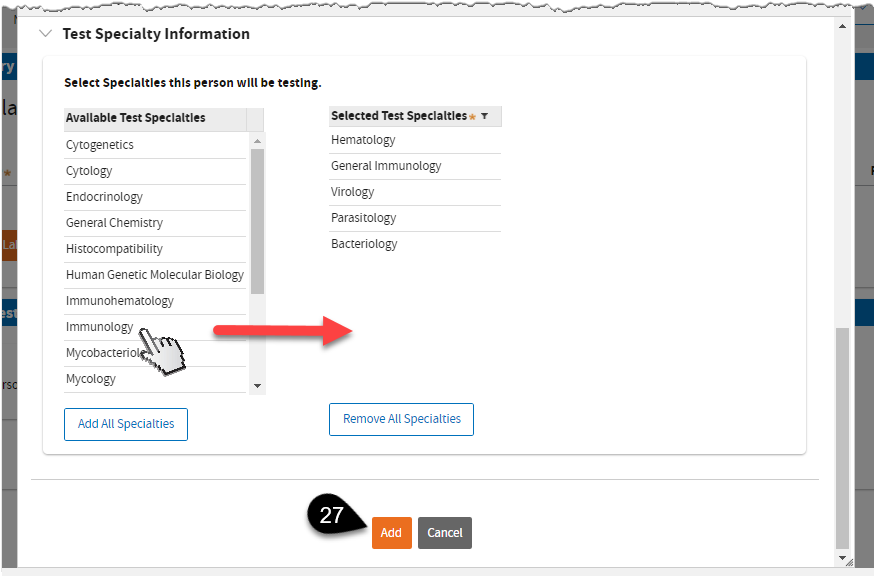This screenshot has width=876, height=576.
Task: Click Remove All Specialties
Action: [x=401, y=419]
